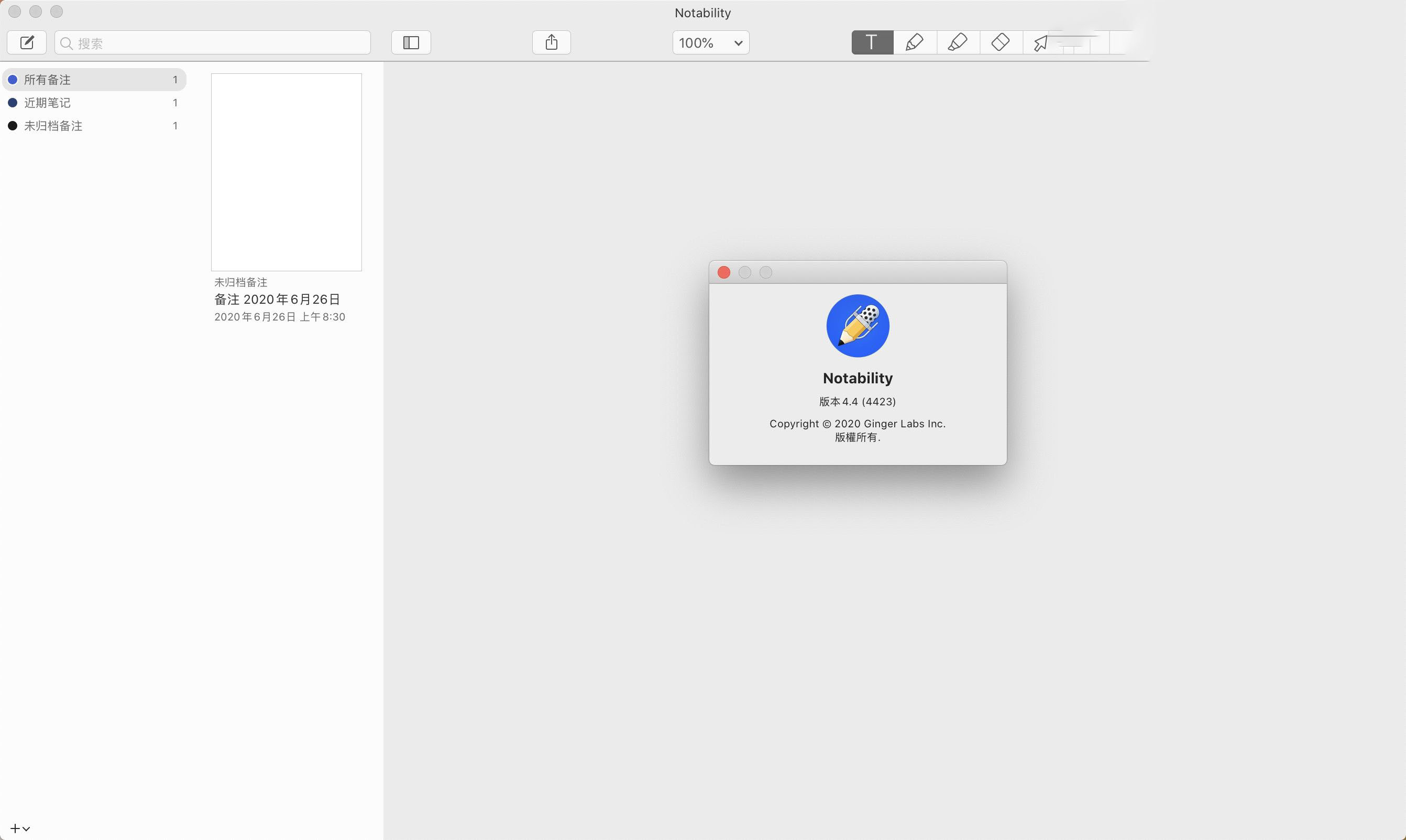
Task: Click the dark blue dot beside 近期笔记
Action: (13, 103)
